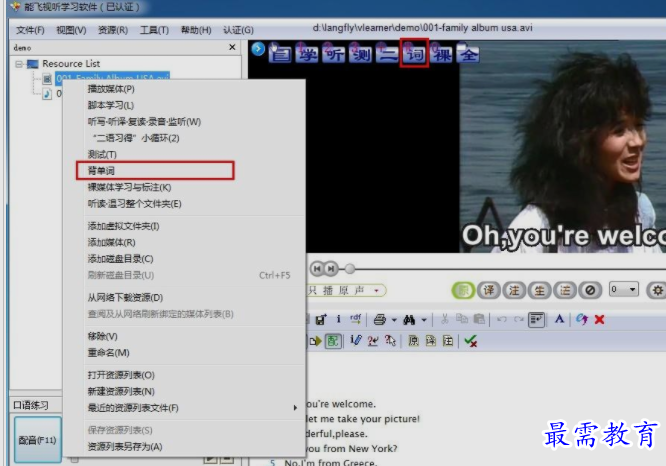Open the gear settings round button

tap(657, 291)
